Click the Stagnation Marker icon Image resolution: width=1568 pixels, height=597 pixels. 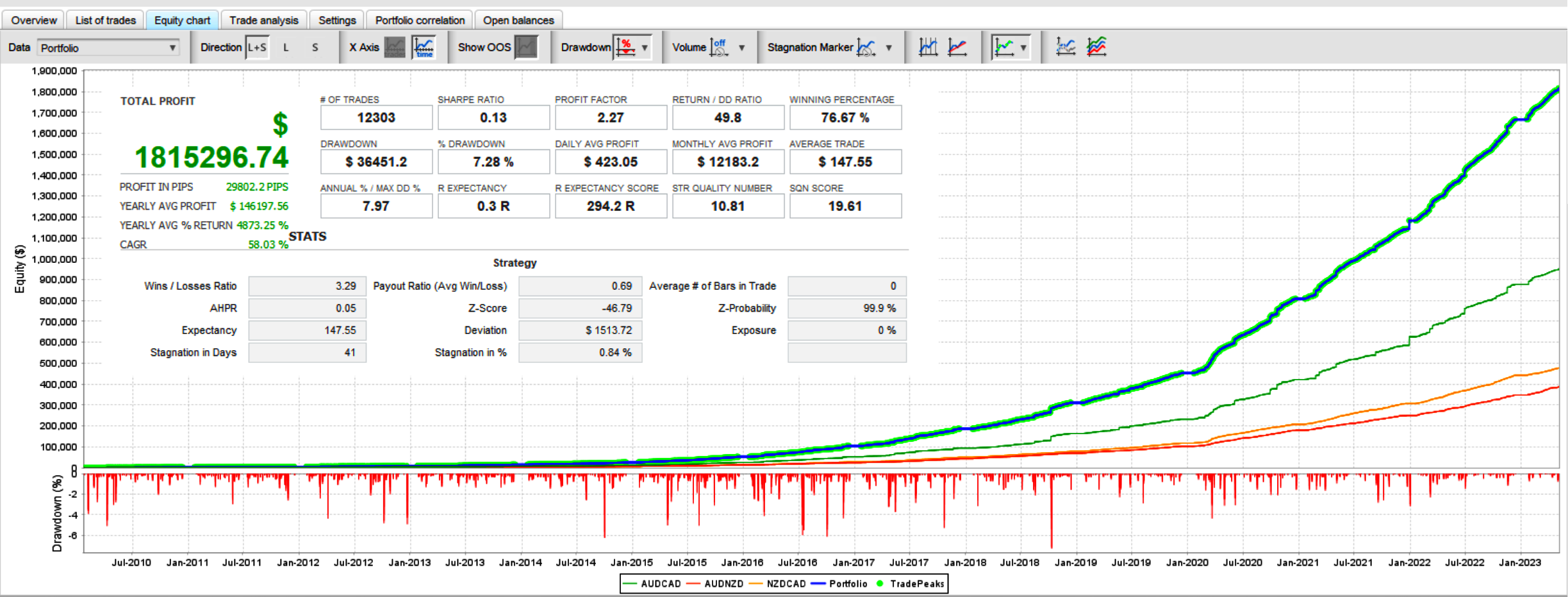tap(866, 47)
